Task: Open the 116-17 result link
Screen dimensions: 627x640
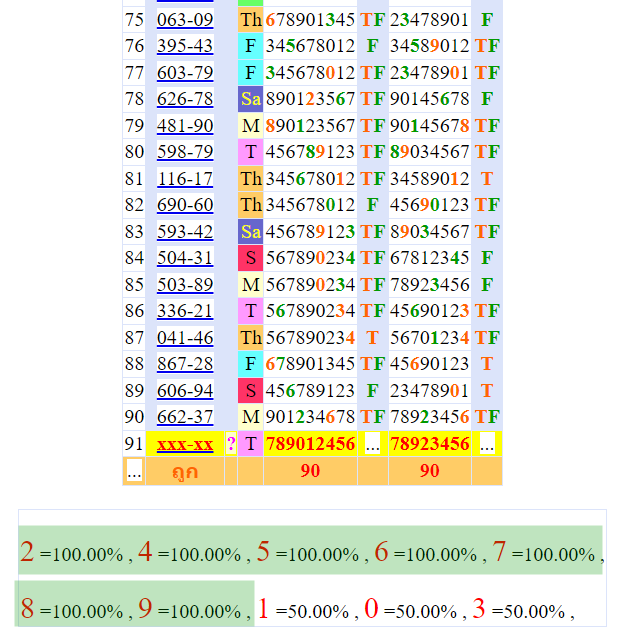Action: [185, 179]
